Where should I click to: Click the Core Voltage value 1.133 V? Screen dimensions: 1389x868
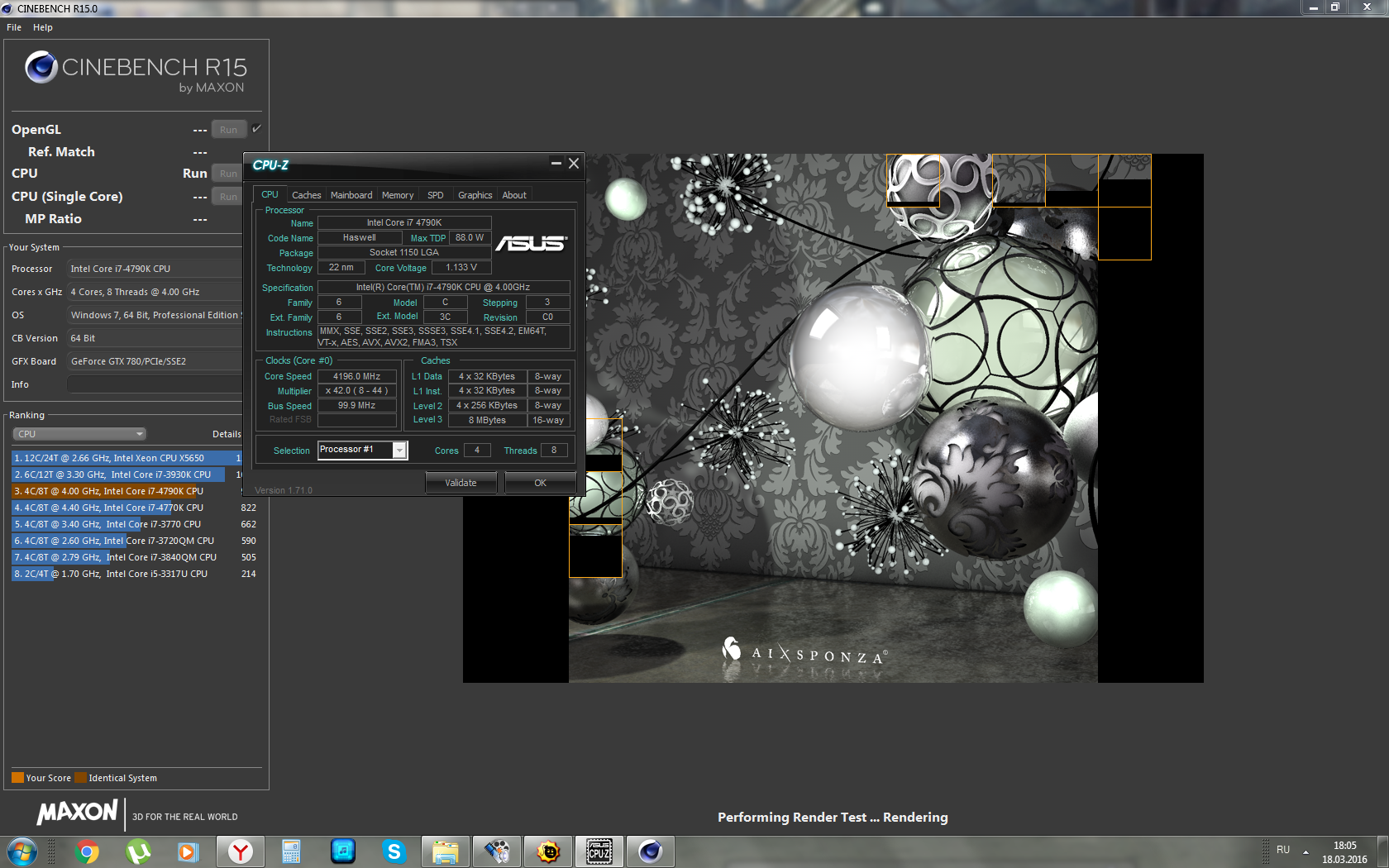tap(461, 268)
